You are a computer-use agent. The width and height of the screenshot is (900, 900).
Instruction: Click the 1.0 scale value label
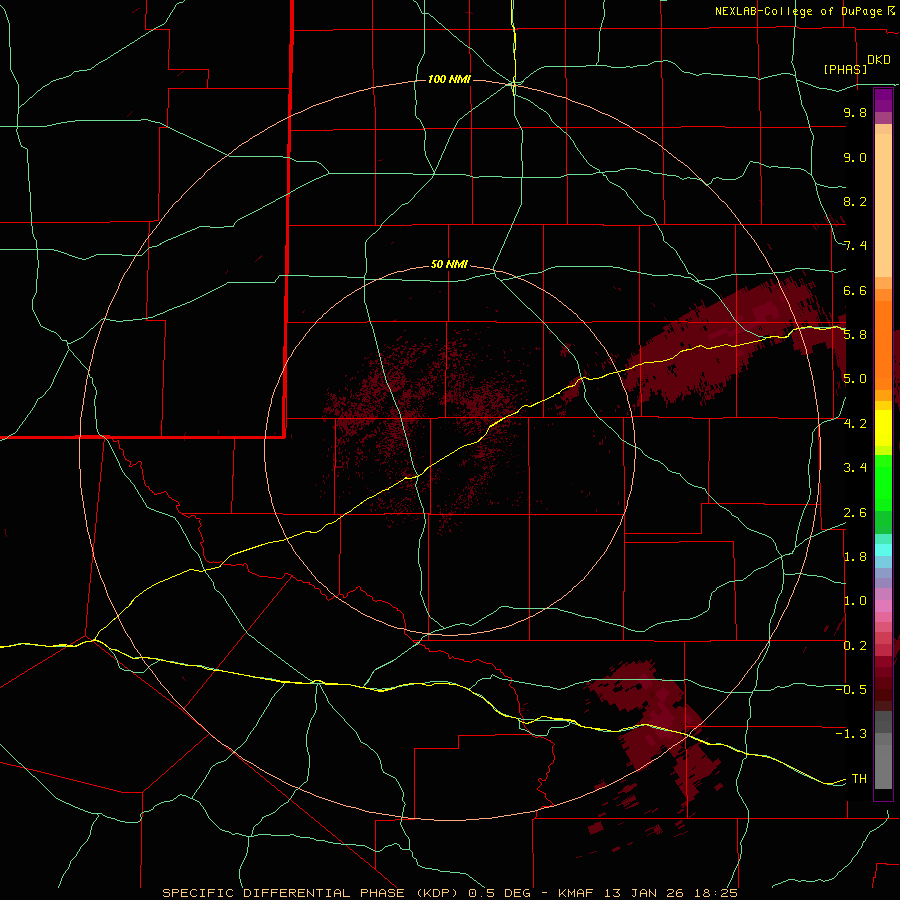click(855, 600)
